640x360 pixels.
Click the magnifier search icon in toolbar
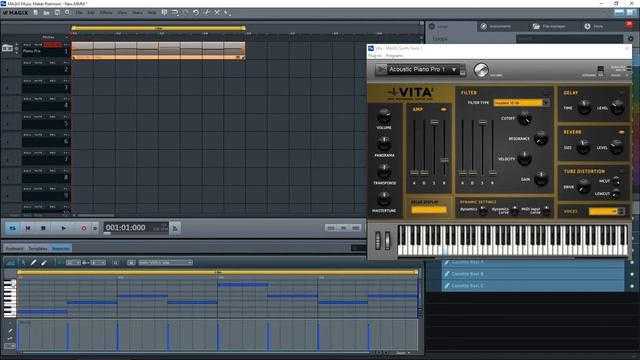(x=67, y=13)
